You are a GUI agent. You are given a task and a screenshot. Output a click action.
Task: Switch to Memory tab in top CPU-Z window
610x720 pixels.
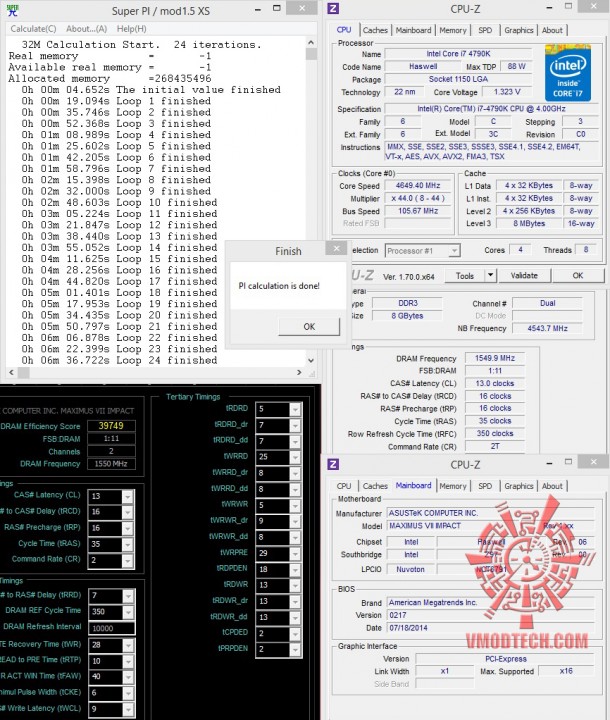(453, 30)
